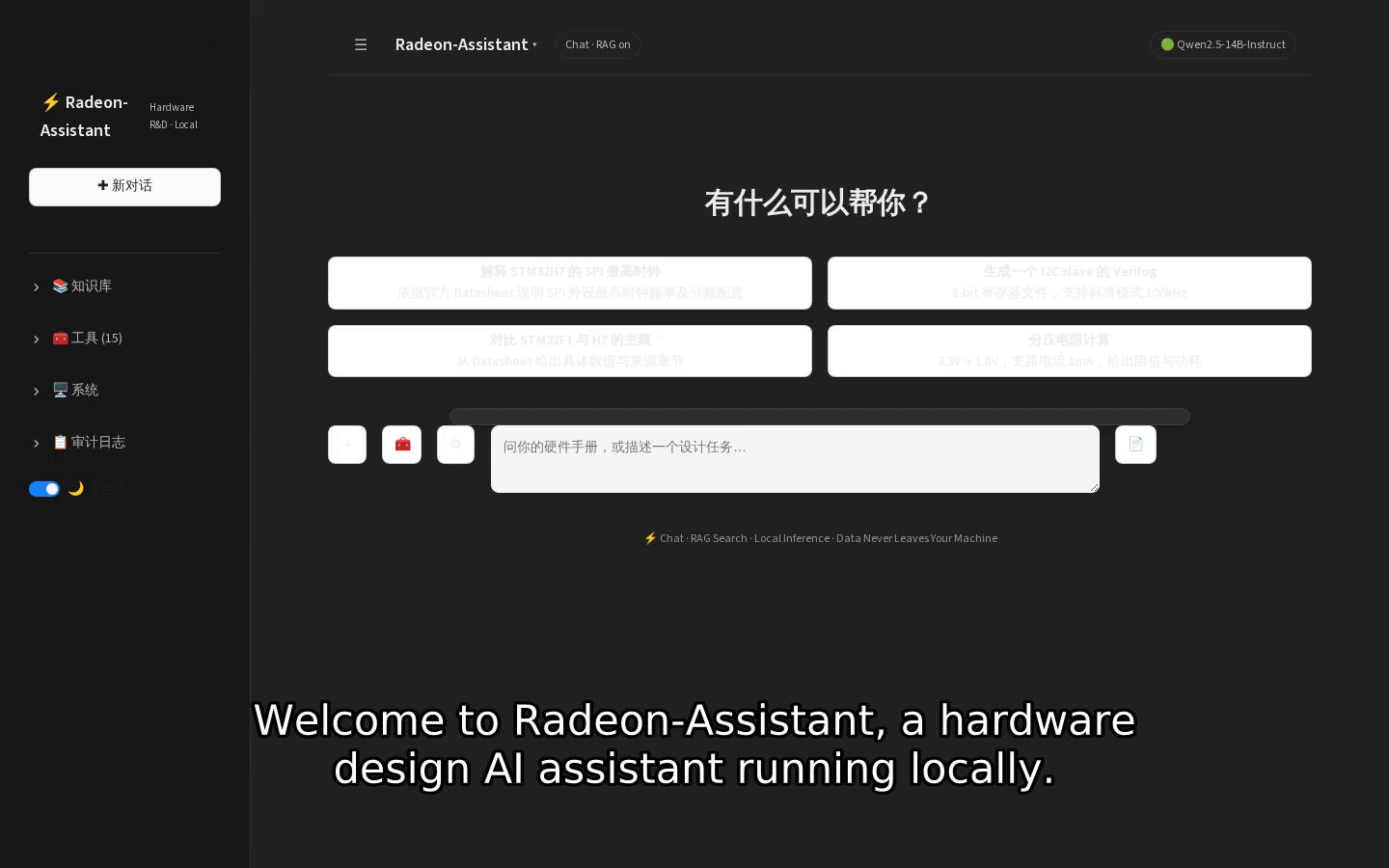The image size is (1389, 868).
Task: Click the plus icon button beside the toolbox
Action: (x=347, y=445)
